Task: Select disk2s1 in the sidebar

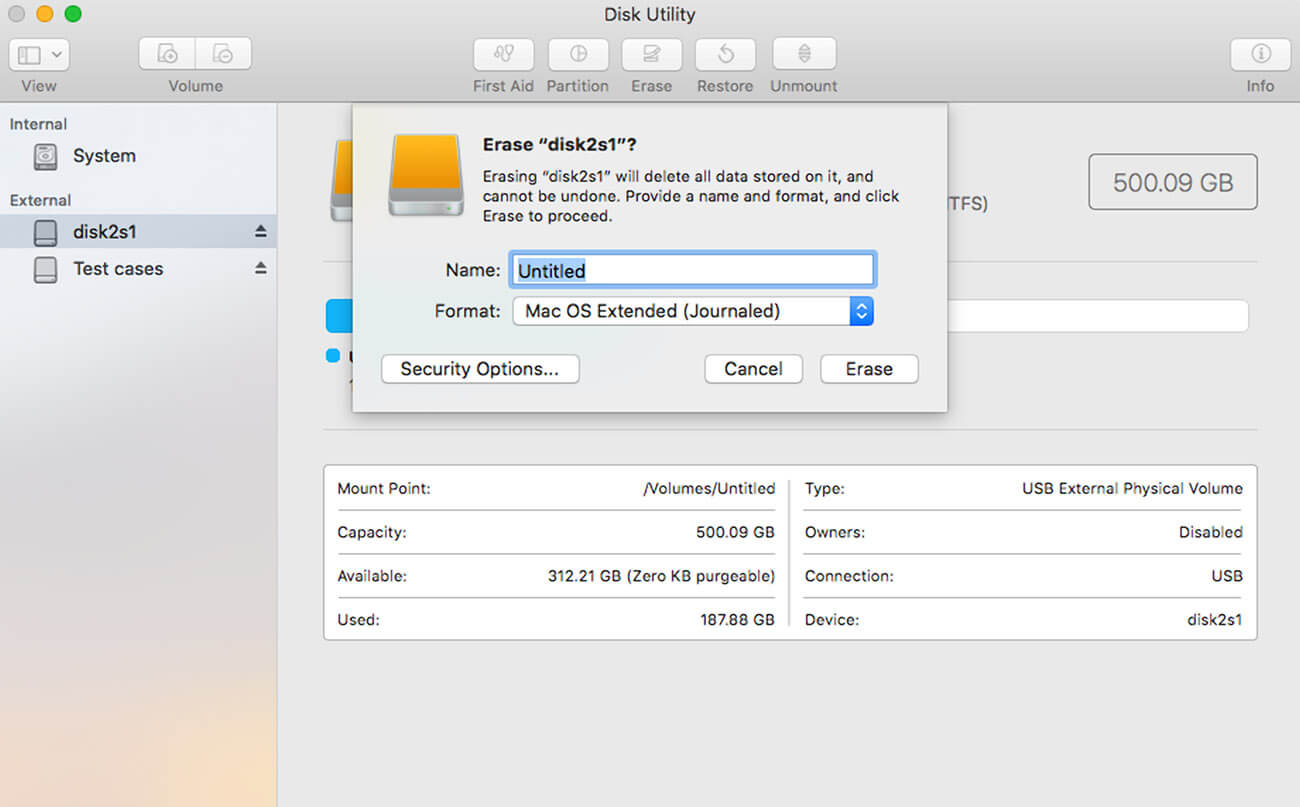Action: pyautogui.click(x=138, y=232)
